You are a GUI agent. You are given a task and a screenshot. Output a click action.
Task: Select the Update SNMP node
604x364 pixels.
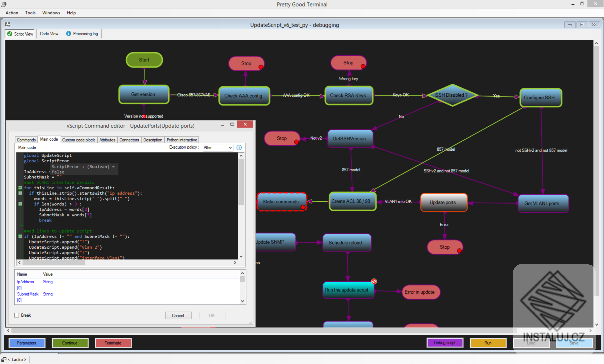pyautogui.click(x=275, y=242)
